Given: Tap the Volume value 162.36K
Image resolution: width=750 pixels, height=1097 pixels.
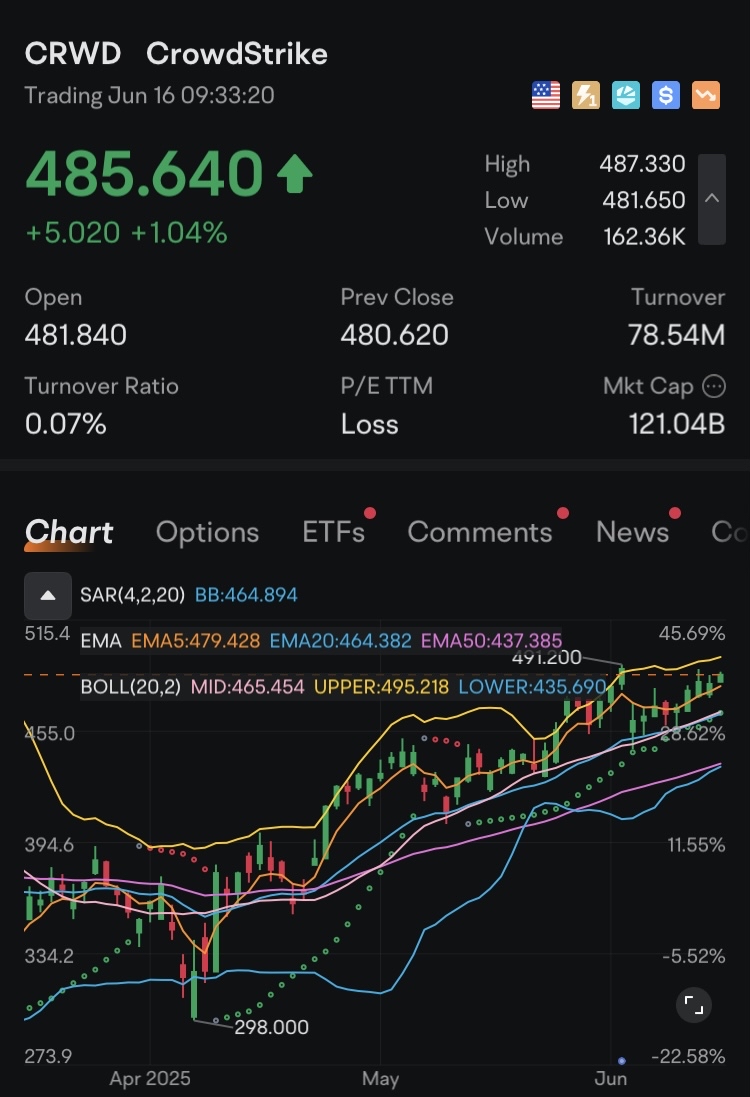Looking at the screenshot, I should pos(644,236).
